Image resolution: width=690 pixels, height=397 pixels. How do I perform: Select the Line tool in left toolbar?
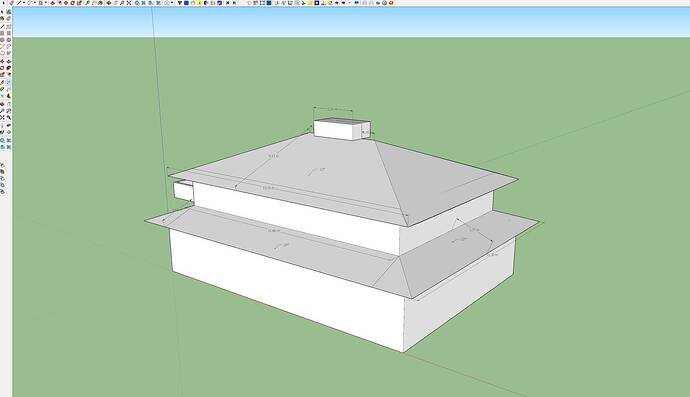point(2,26)
